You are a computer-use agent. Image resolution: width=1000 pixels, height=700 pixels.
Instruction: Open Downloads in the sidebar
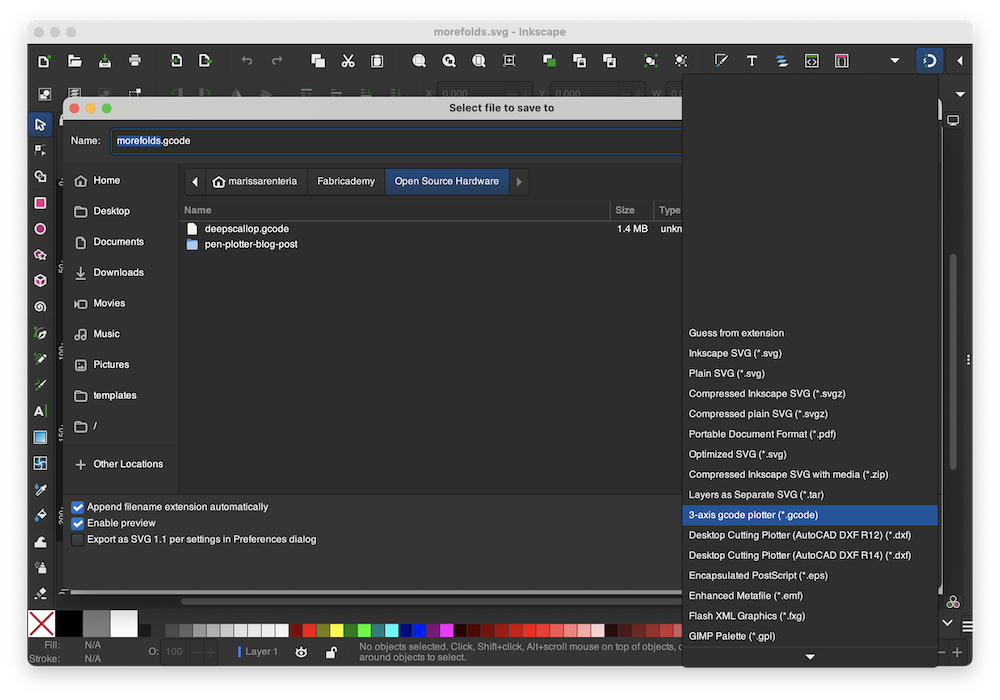pyautogui.click(x=118, y=273)
